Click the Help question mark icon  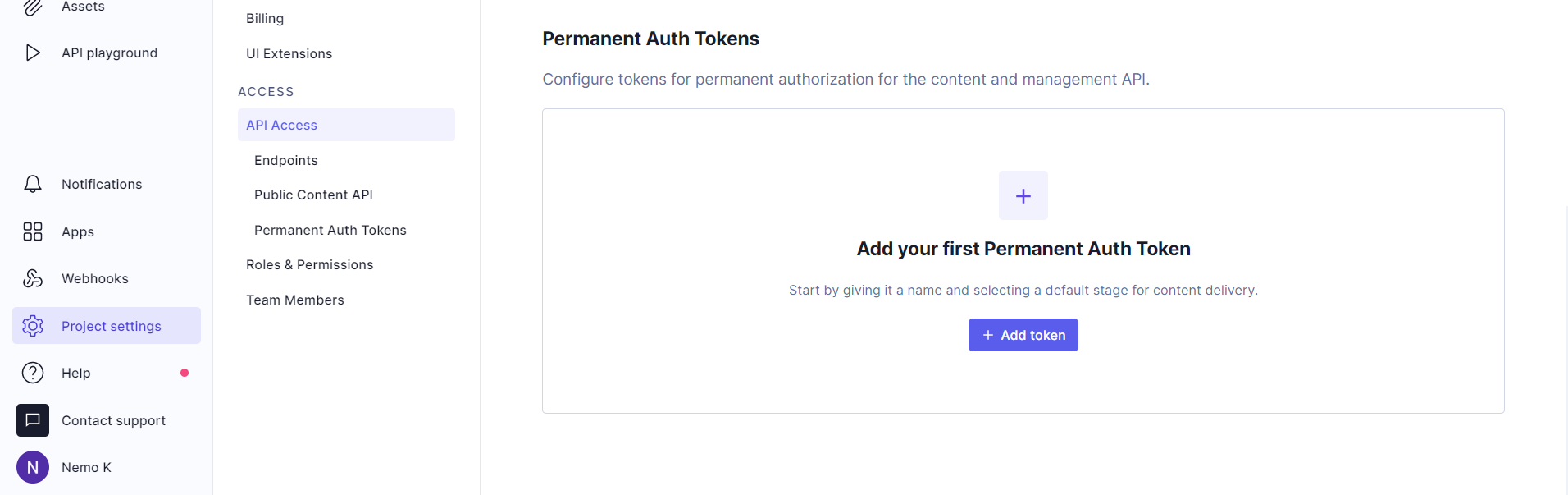click(33, 373)
